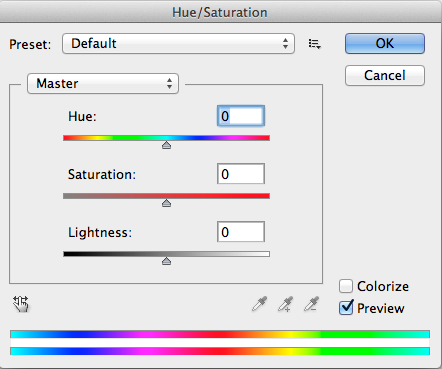
Task: Select the Subtract from Sample eyedropper
Action: 312,304
